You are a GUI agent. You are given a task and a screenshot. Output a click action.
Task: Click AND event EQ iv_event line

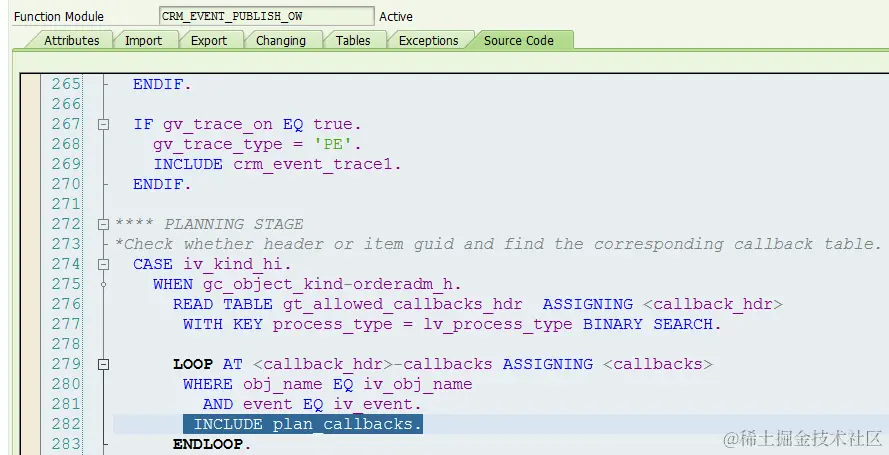click(x=312, y=404)
